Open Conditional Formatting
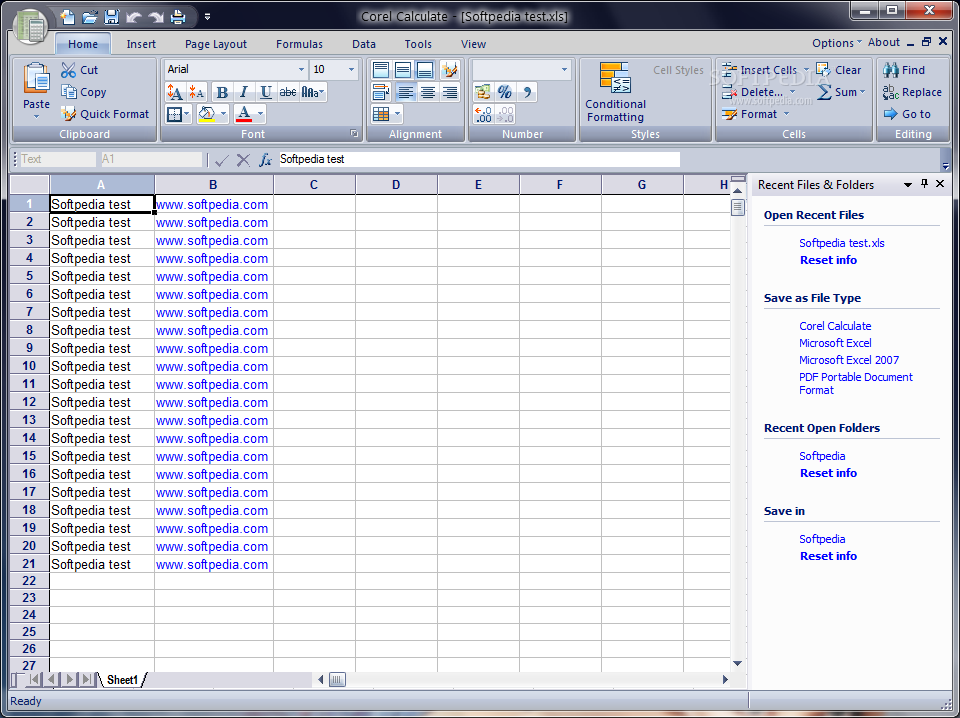Image resolution: width=960 pixels, height=718 pixels. click(615, 92)
